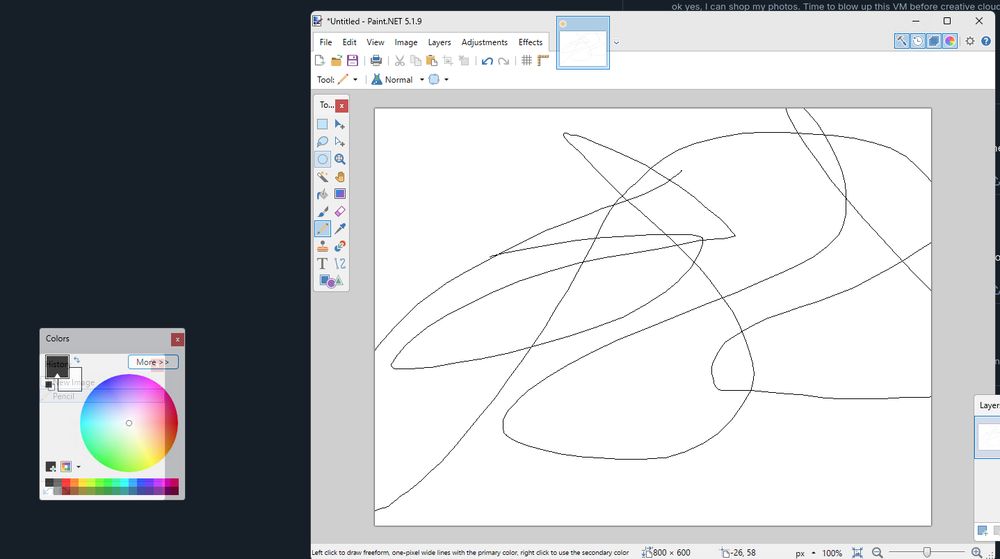Toggle the Tools window visibility
The height and width of the screenshot is (559, 1000).
click(x=902, y=41)
